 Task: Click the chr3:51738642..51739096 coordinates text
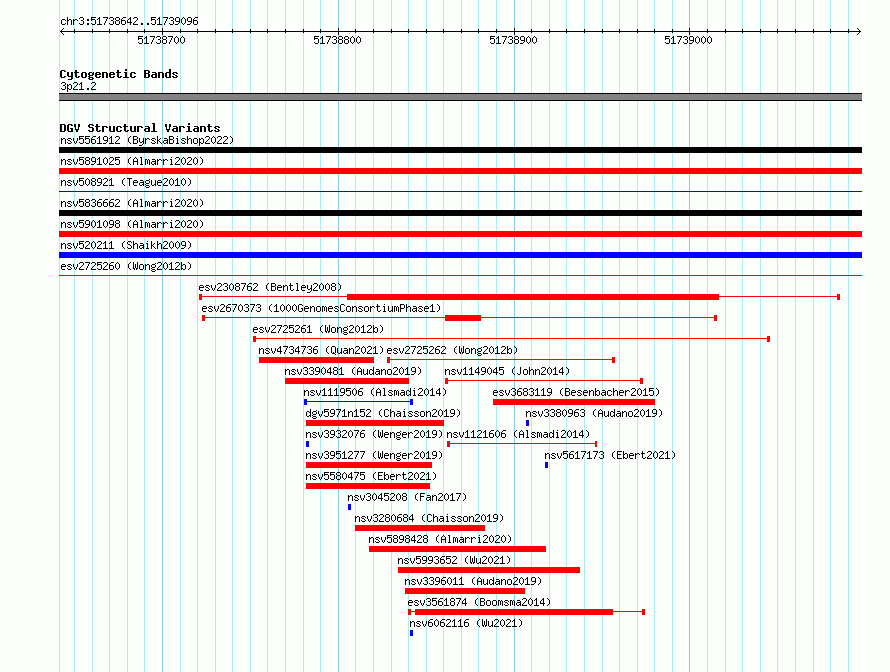pos(129,21)
